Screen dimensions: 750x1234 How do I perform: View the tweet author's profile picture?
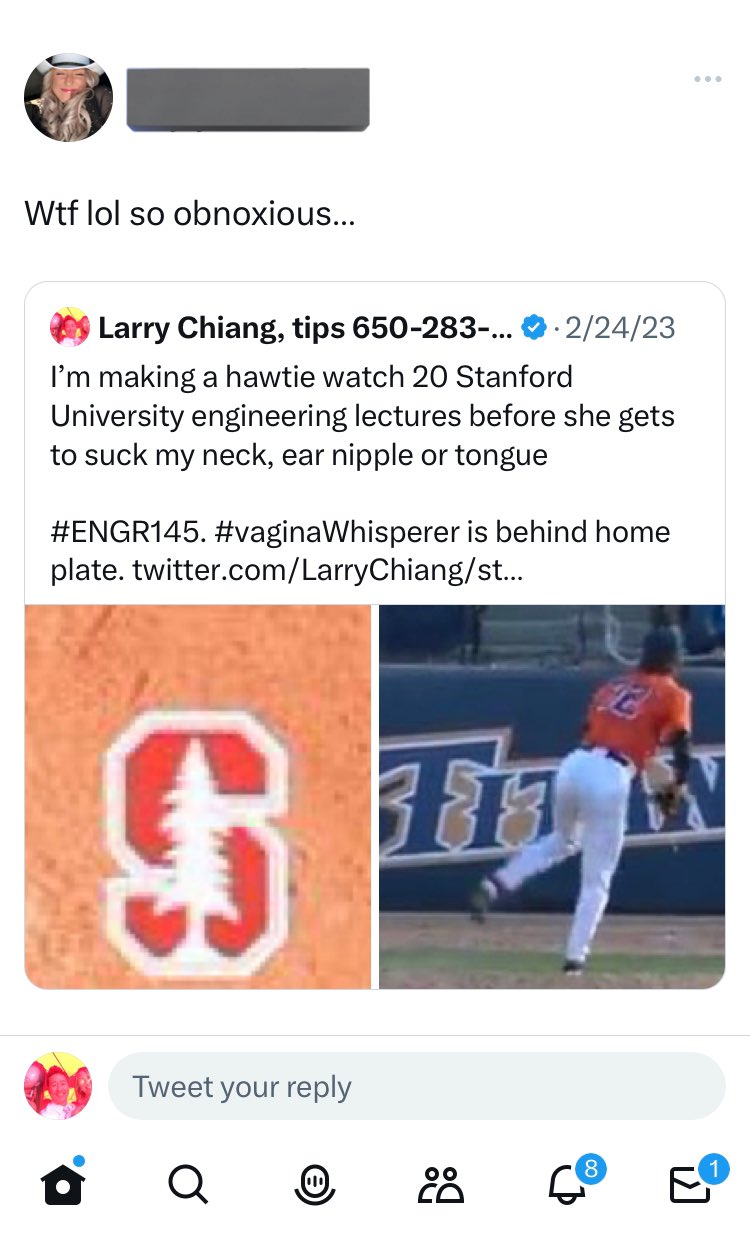pos(68,97)
